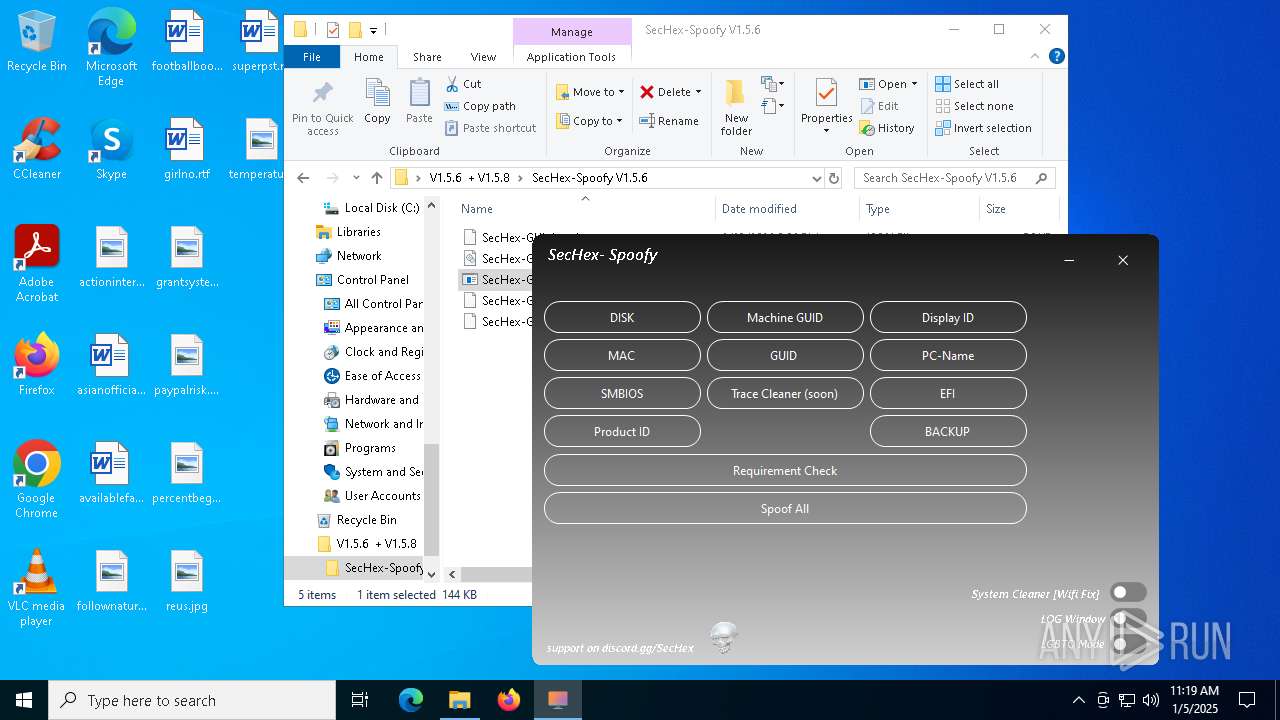Click the Cut scissors option

pyautogui.click(x=463, y=84)
